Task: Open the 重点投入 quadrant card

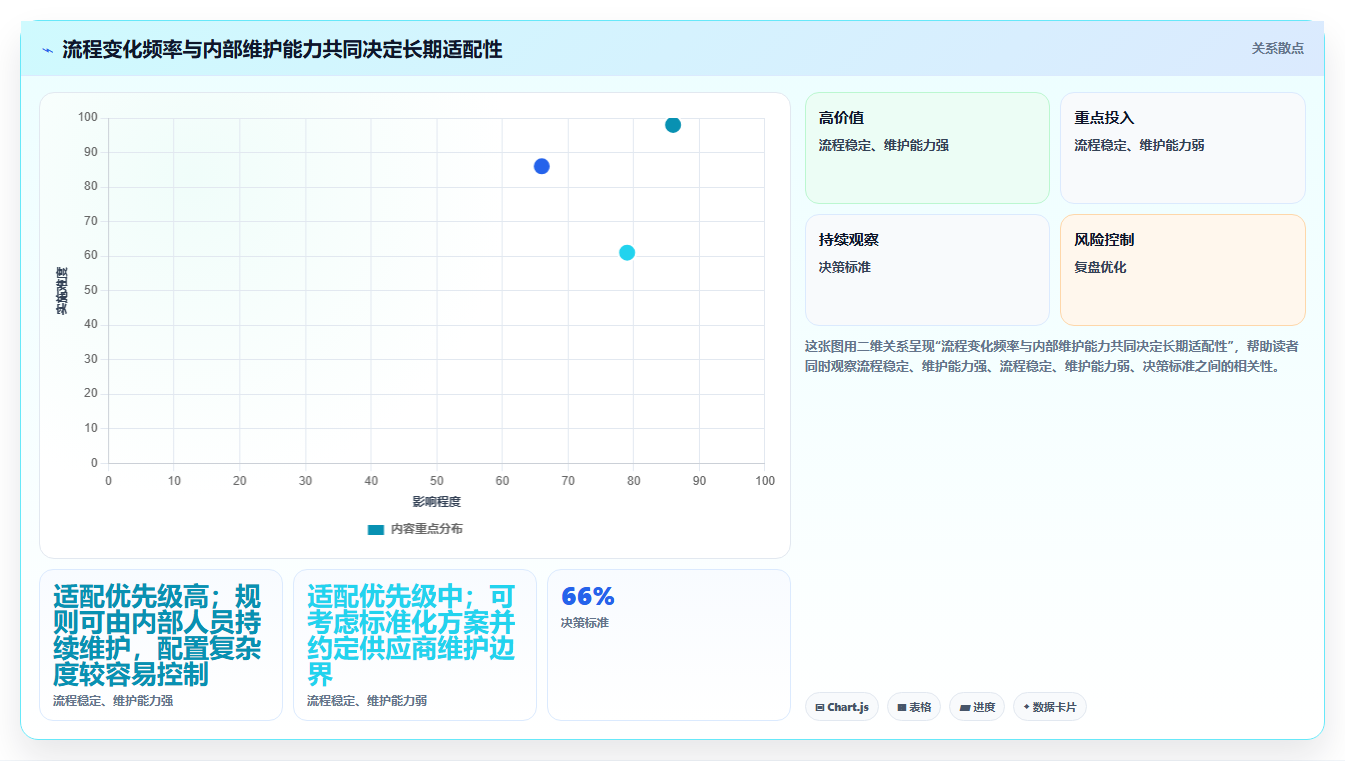Action: click(x=1183, y=148)
